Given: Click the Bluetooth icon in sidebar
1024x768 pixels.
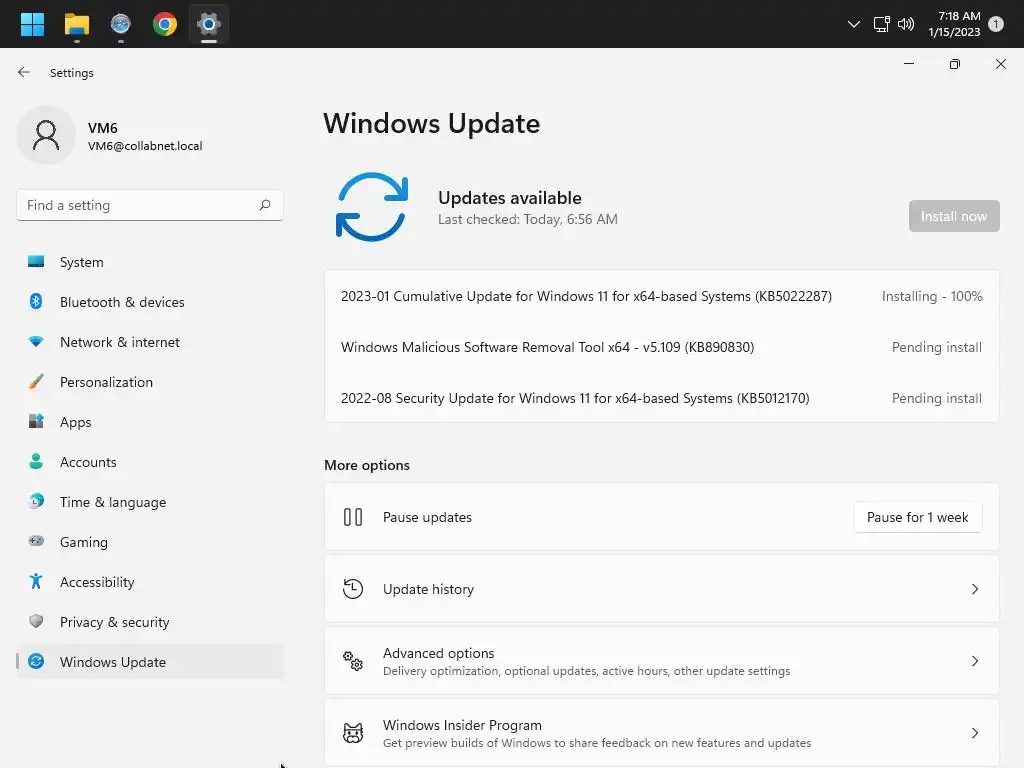Looking at the screenshot, I should pos(36,301).
